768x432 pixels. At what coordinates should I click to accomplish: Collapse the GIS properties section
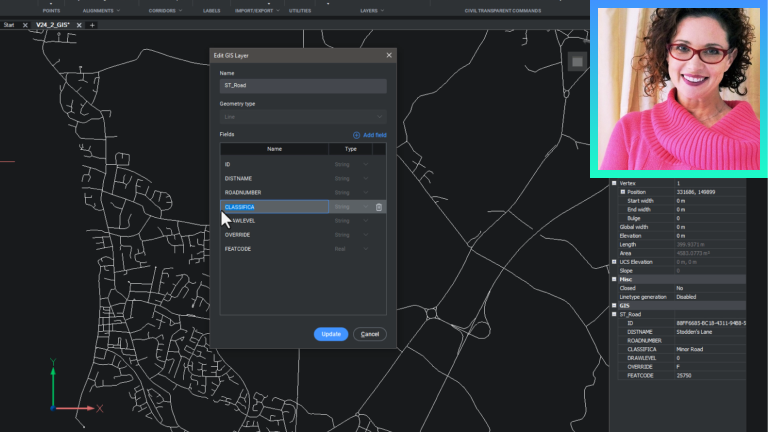(613, 305)
